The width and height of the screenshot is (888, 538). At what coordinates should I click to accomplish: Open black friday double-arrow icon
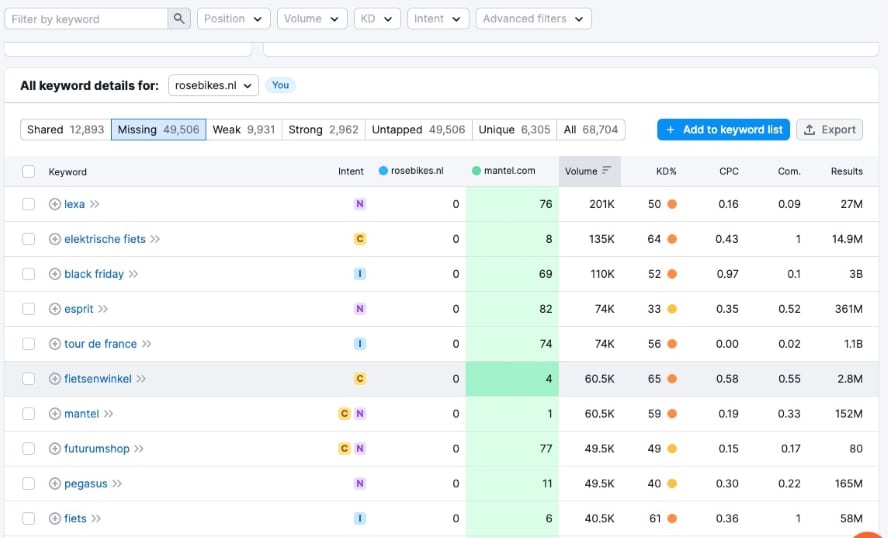[133, 274]
